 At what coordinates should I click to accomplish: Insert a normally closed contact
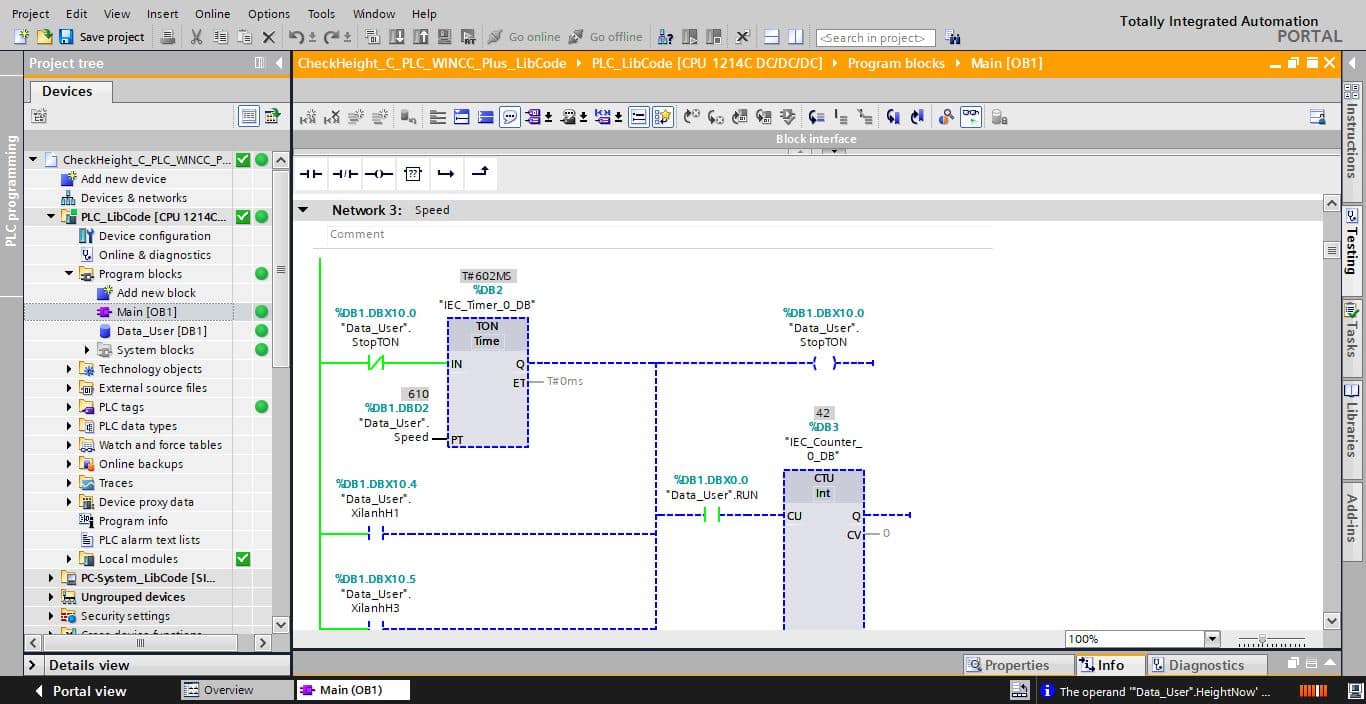[345, 174]
